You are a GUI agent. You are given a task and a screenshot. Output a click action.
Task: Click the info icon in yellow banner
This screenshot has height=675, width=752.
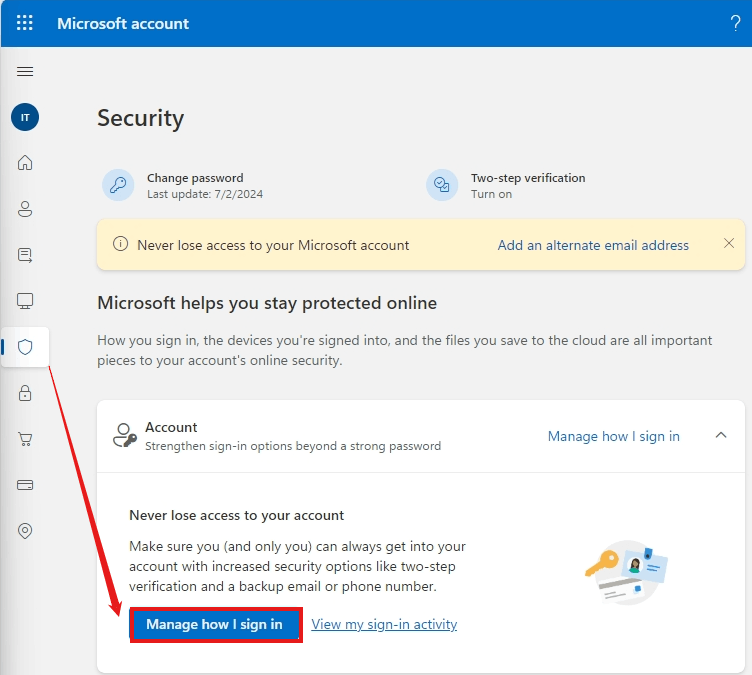click(x=120, y=244)
